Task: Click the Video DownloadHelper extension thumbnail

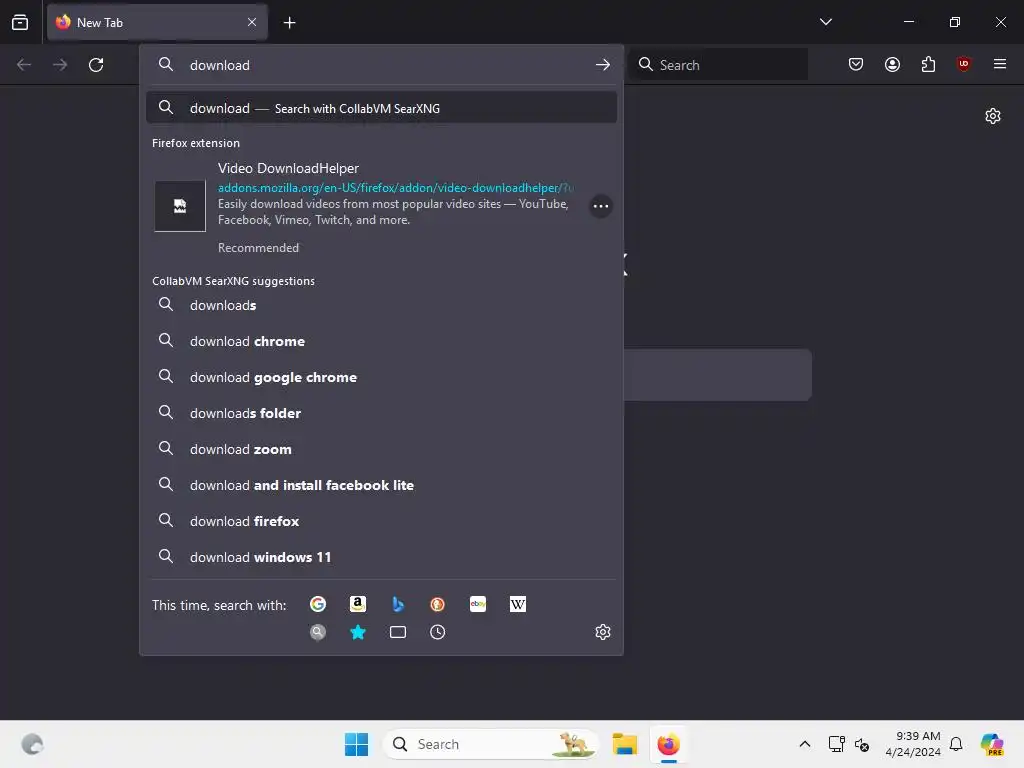Action: (180, 206)
